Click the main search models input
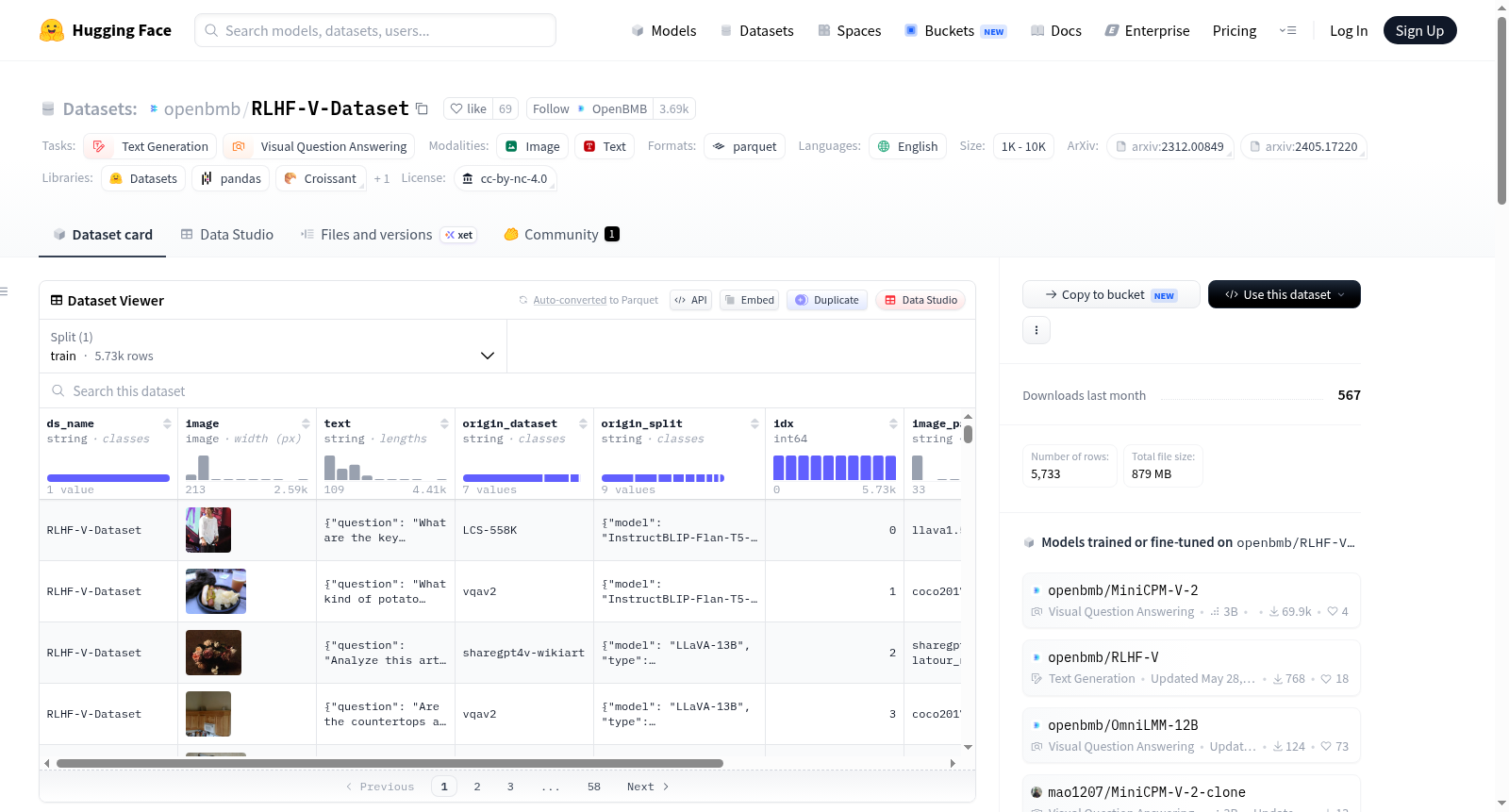1509x812 pixels. click(375, 30)
